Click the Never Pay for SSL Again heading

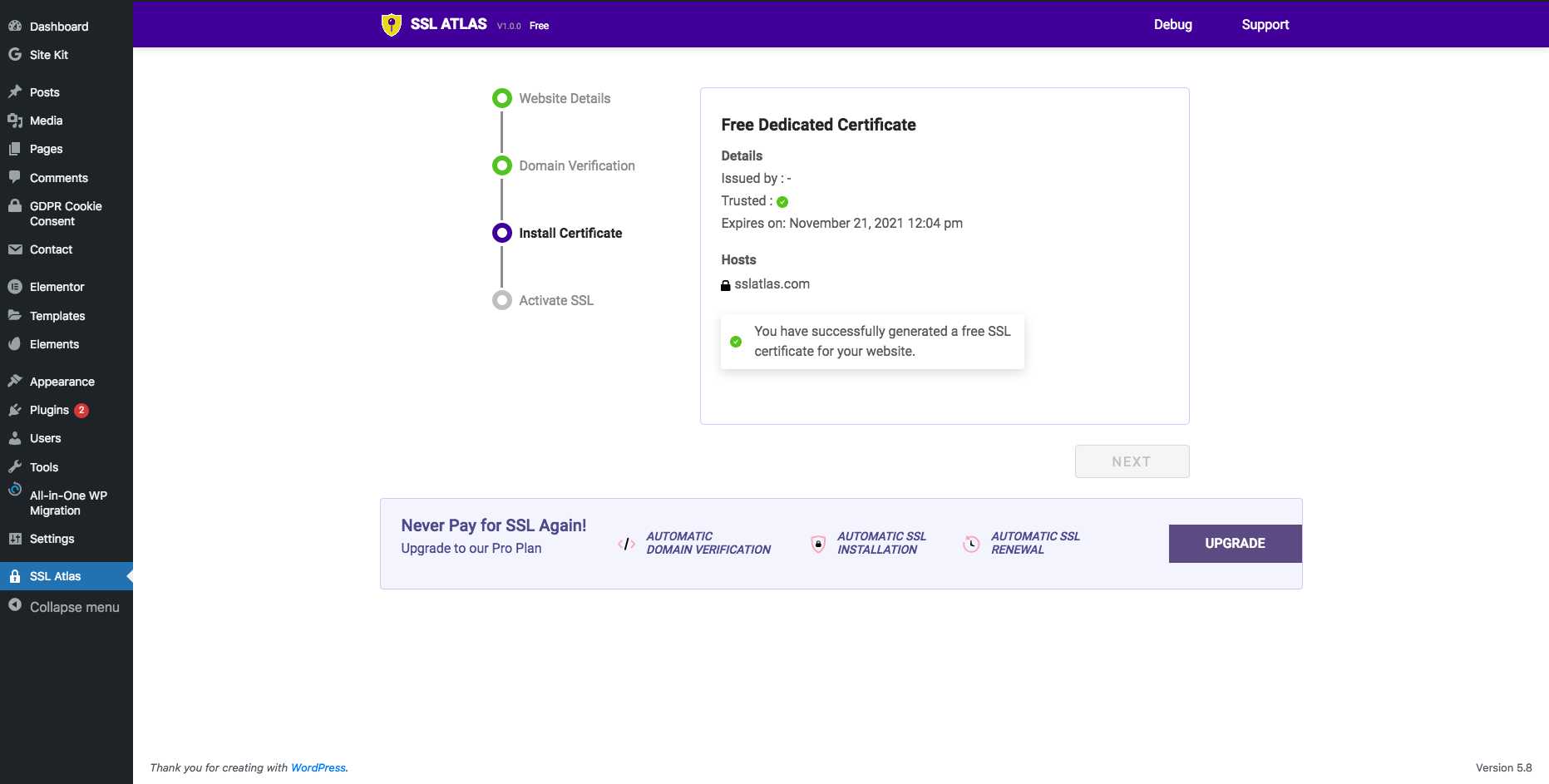494,525
